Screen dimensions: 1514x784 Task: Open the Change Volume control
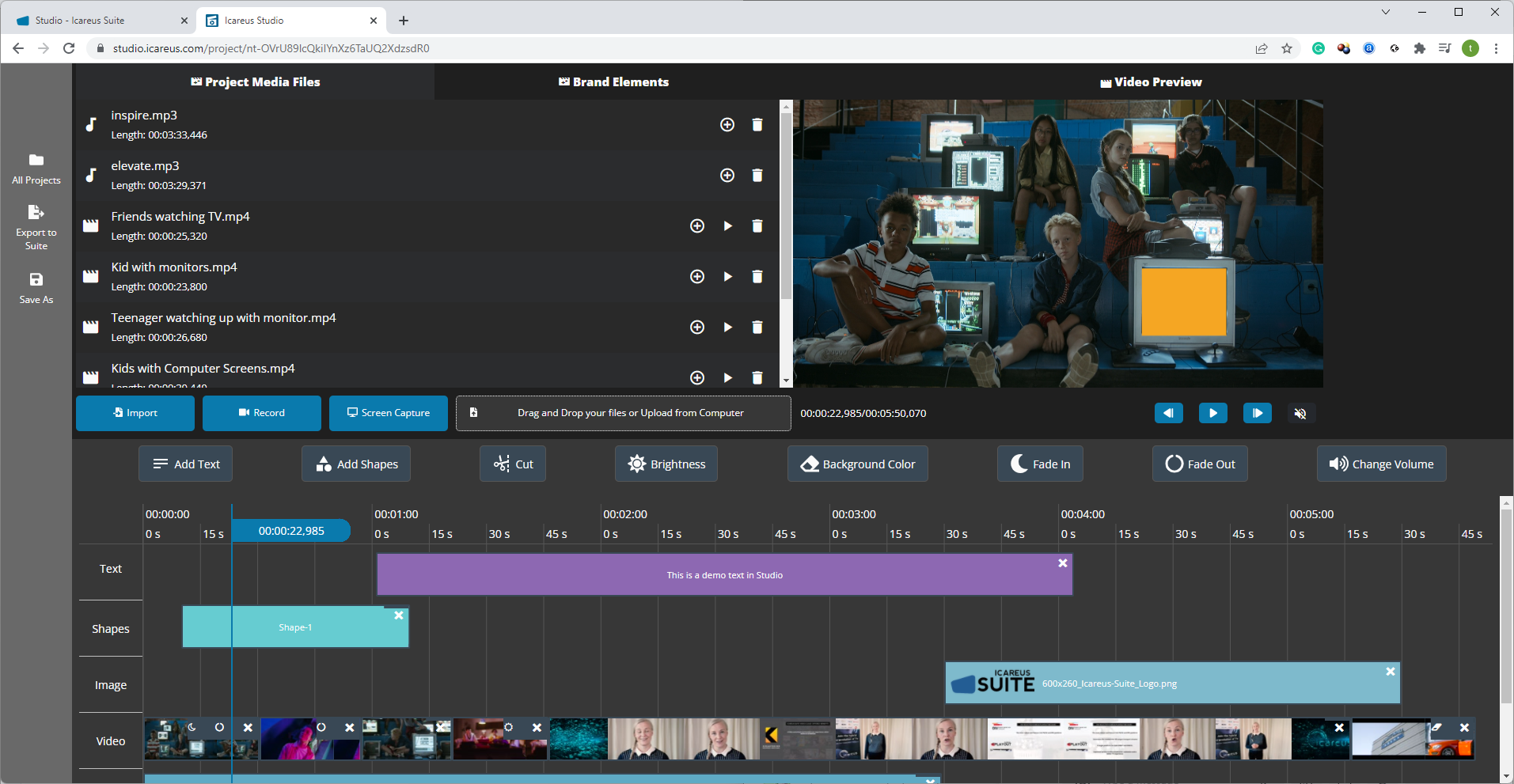1381,464
